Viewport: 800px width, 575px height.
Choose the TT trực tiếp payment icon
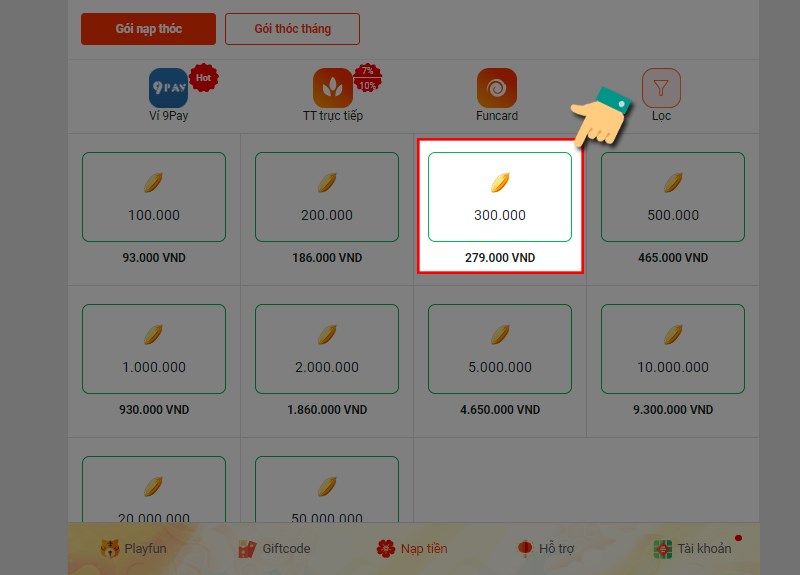pos(333,88)
